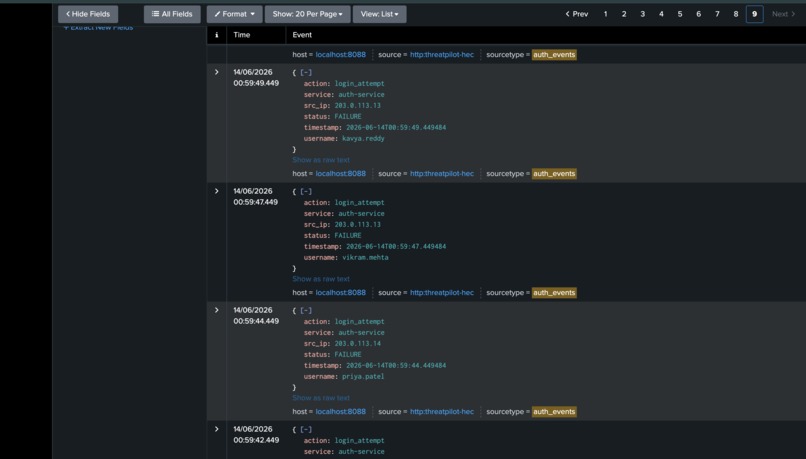Image resolution: width=806 pixels, height=459 pixels.
Task: Click timestamp value 2026-06-14T00:59:47.449484
Action: pyautogui.click(x=396, y=246)
